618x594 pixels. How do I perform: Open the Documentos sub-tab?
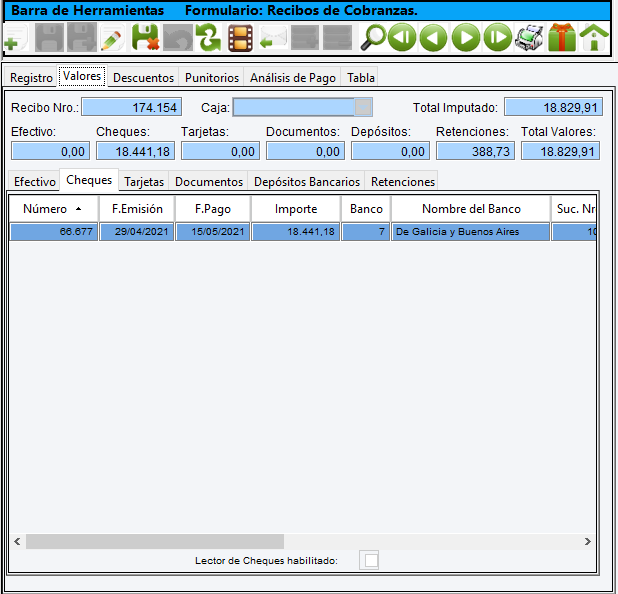[x=209, y=182]
